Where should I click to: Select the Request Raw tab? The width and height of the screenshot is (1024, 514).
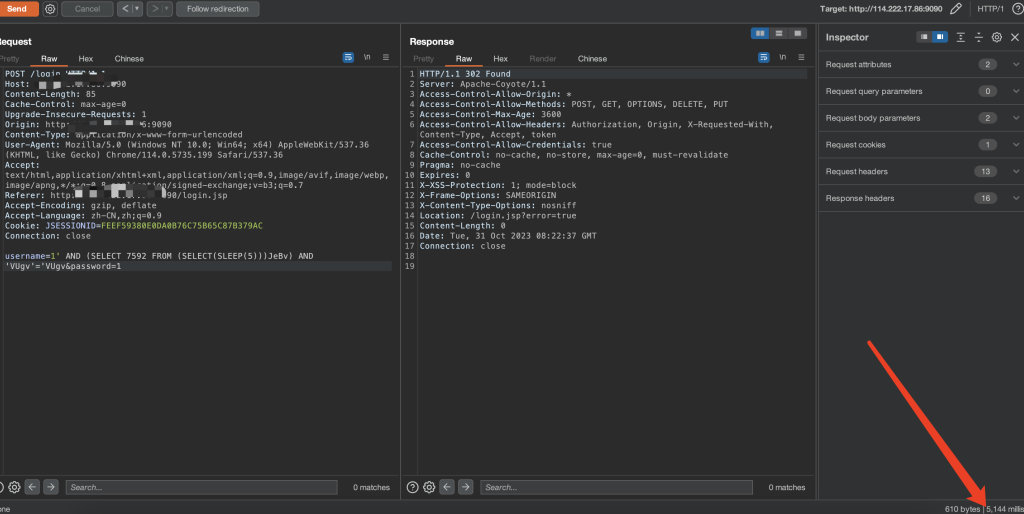click(49, 59)
